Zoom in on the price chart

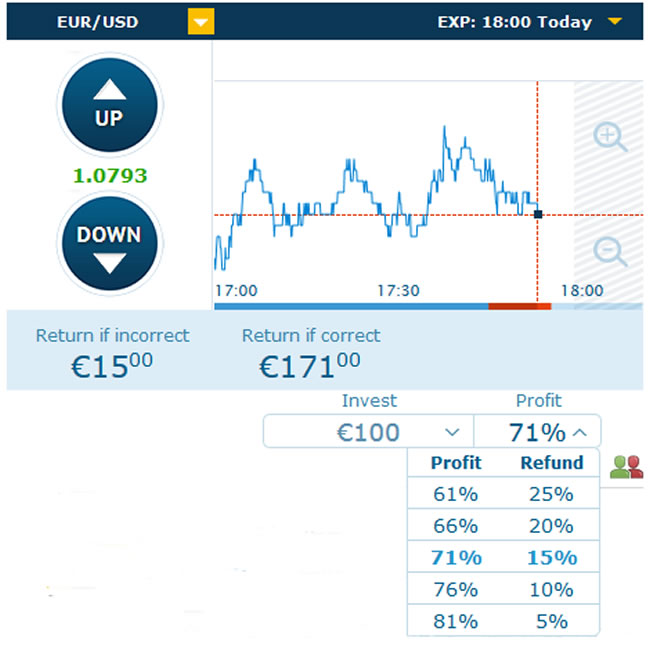[609, 136]
